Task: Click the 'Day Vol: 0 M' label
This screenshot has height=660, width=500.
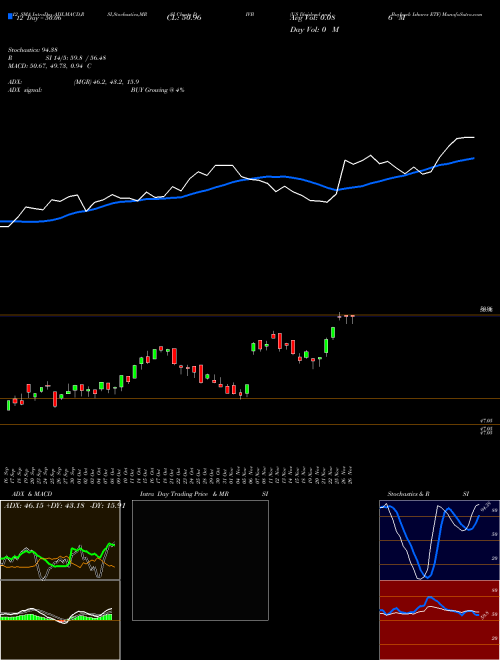Action: pyautogui.click(x=314, y=29)
